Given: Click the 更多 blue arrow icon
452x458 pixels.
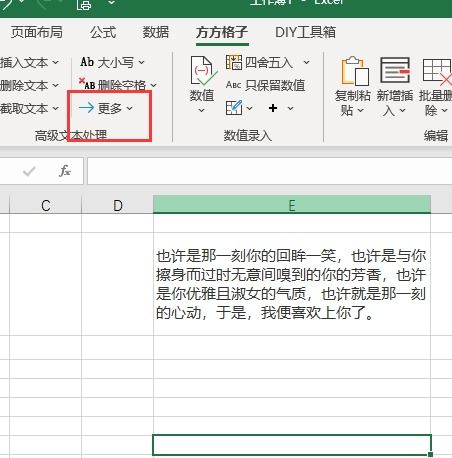Looking at the screenshot, I should (87, 108).
